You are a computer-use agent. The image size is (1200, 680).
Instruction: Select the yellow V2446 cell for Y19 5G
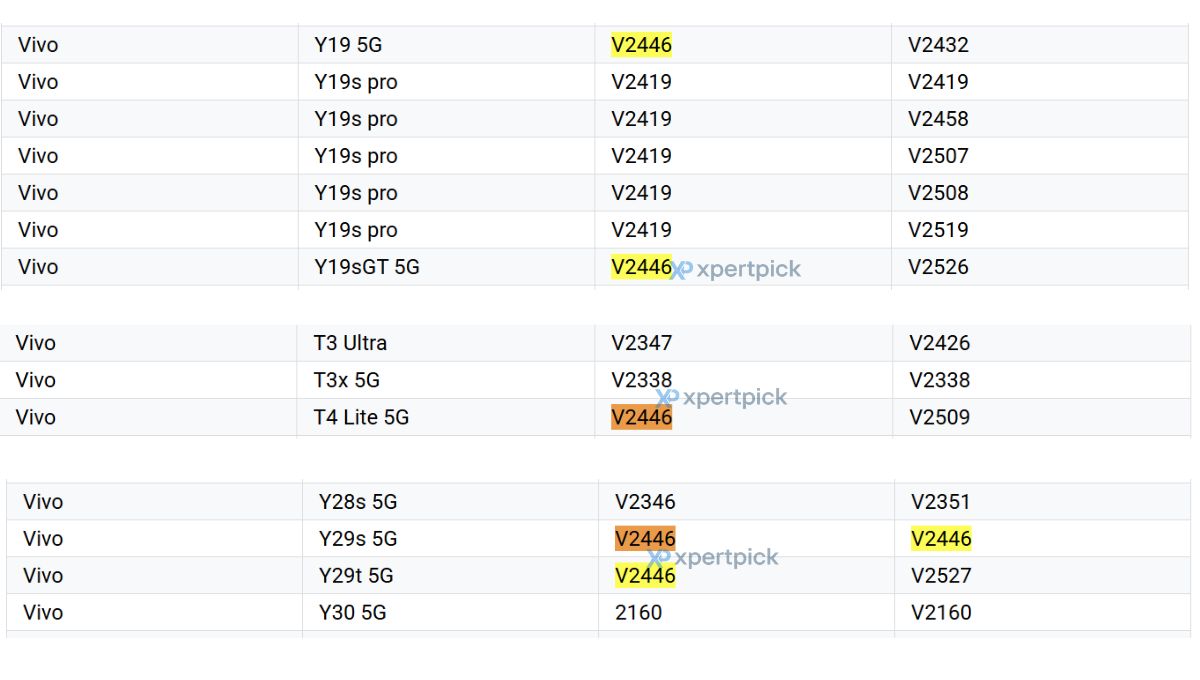coord(641,45)
